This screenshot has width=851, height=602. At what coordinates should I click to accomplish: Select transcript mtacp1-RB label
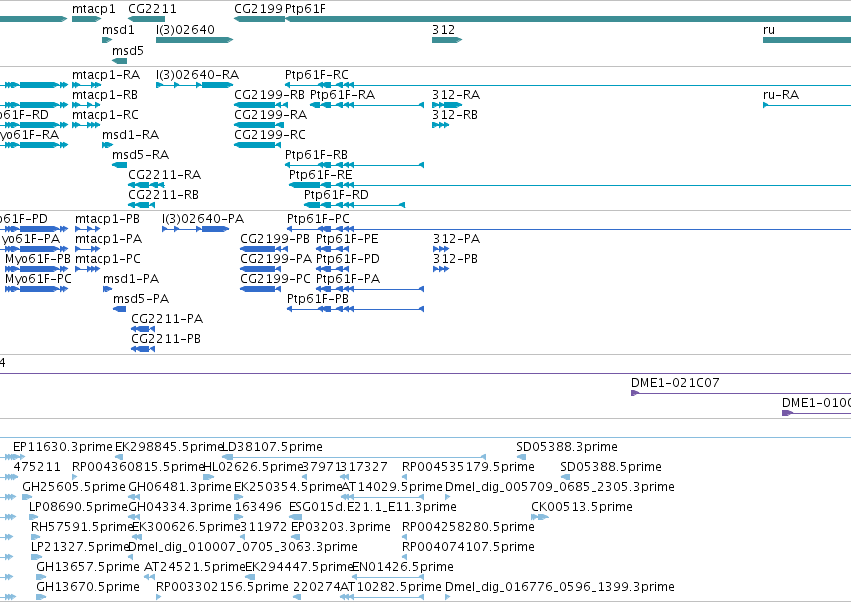(105, 95)
